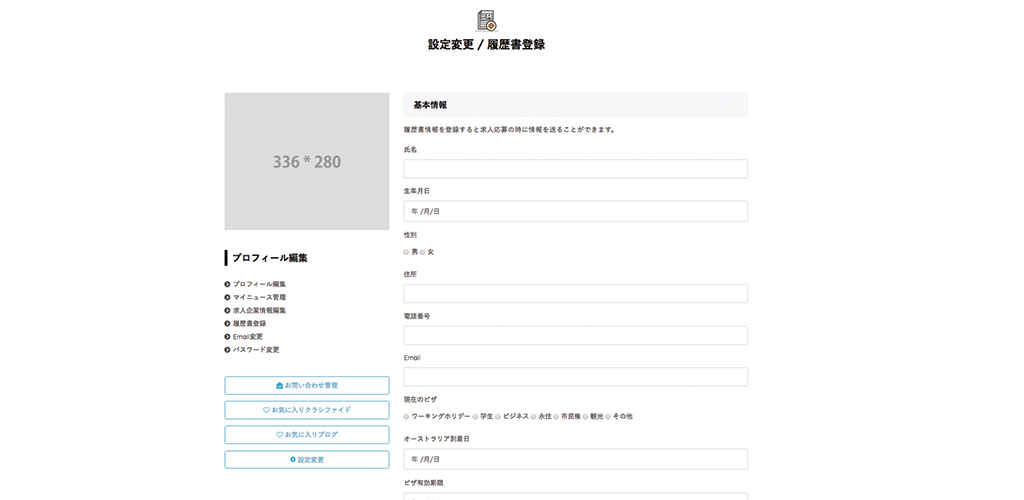Image resolution: width=1024 pixels, height=500 pixels.
Task: Open プロフィール編集 sidebar link
Action: (259, 284)
